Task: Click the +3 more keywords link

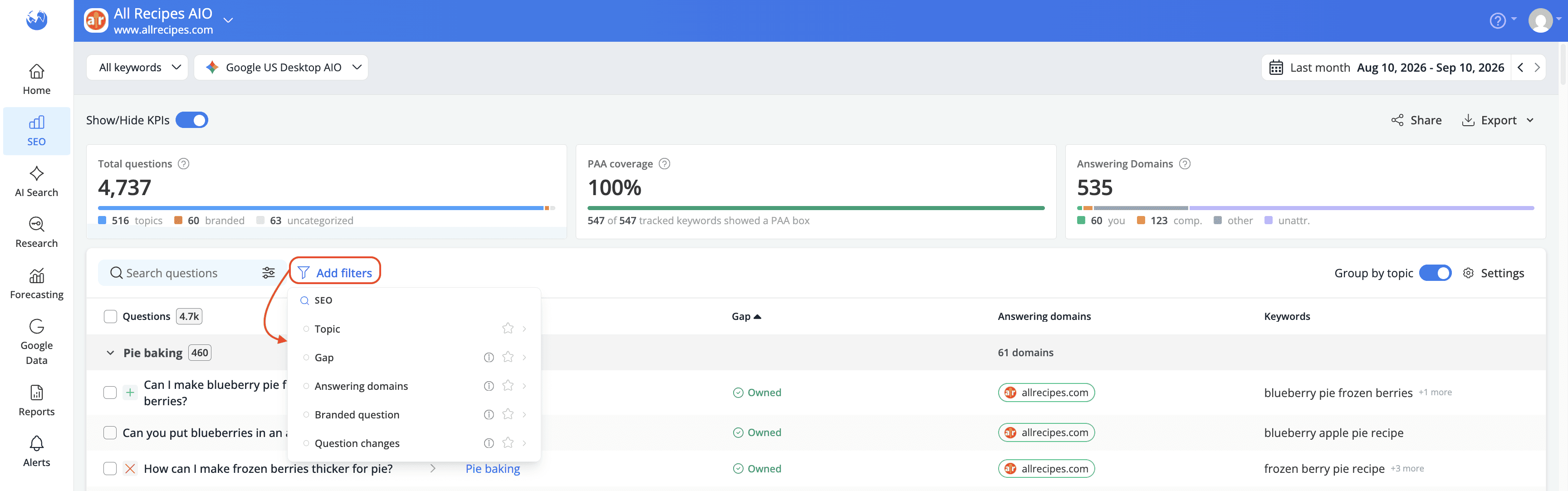Action: coord(1406,469)
